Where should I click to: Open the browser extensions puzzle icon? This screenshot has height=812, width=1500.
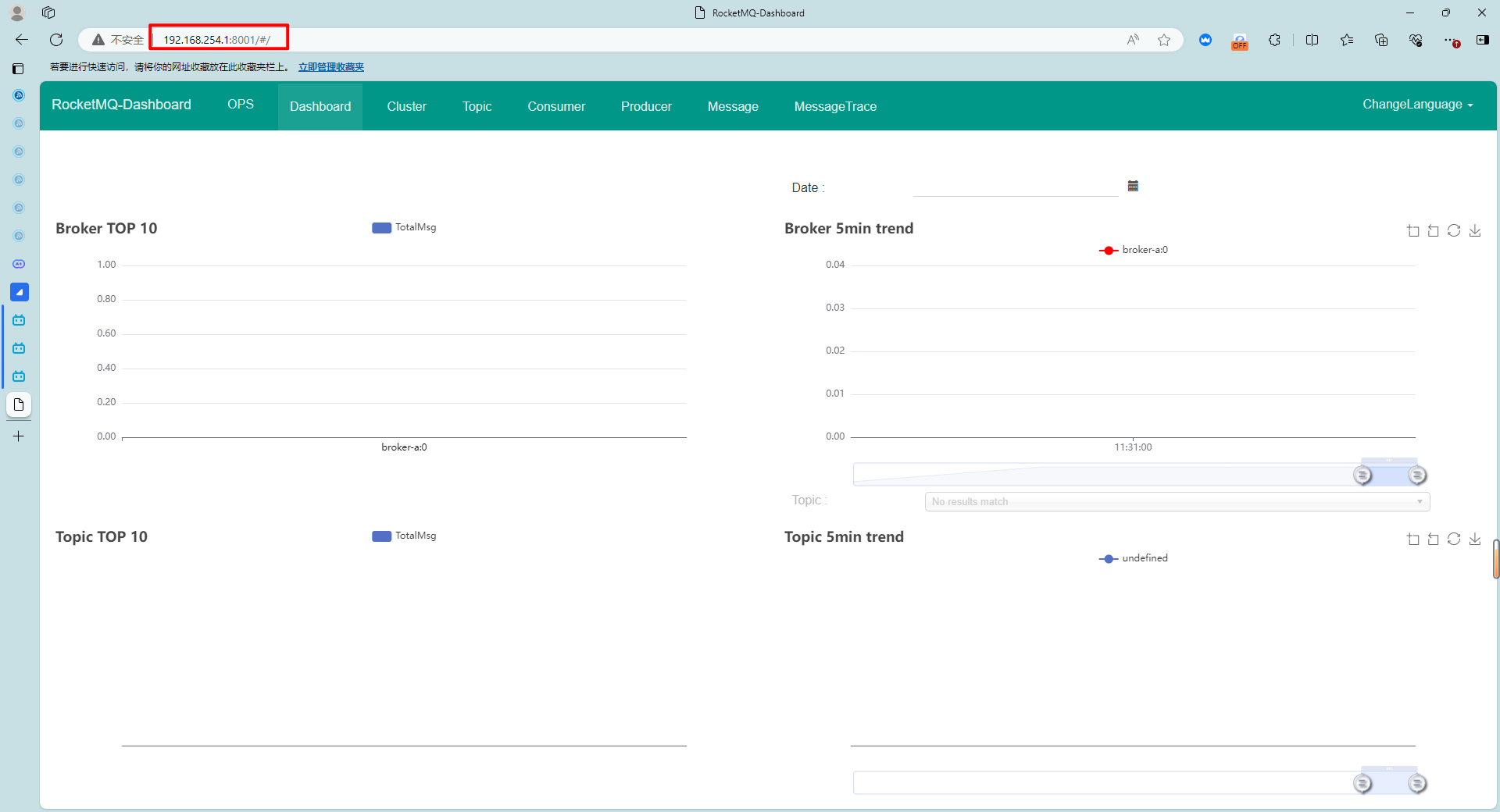[1274, 40]
